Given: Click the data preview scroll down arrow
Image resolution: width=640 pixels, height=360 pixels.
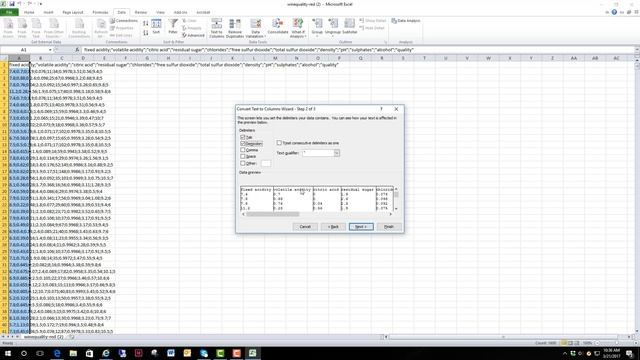Looking at the screenshot, I should pos(396,209).
